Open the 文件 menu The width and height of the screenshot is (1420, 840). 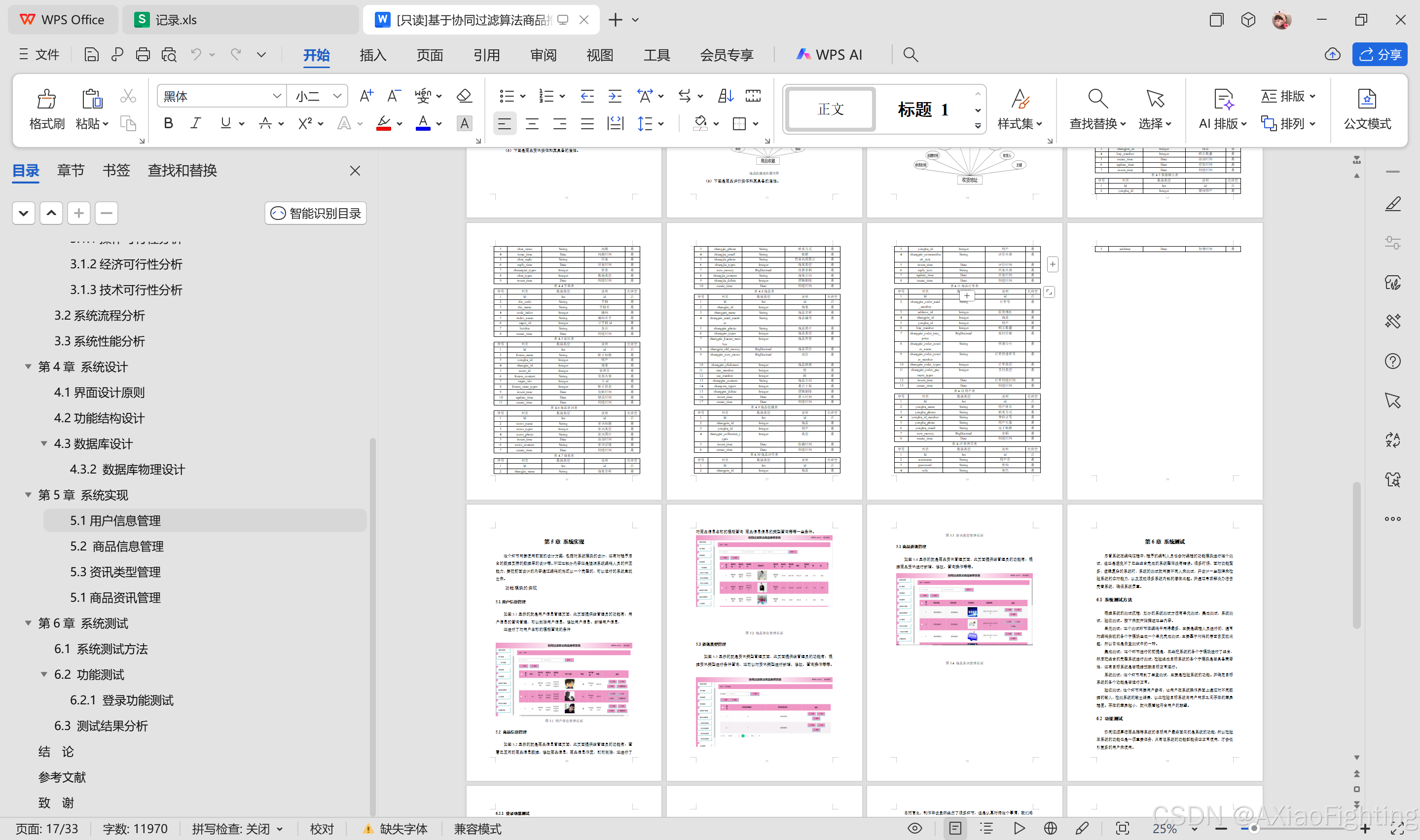[38, 54]
